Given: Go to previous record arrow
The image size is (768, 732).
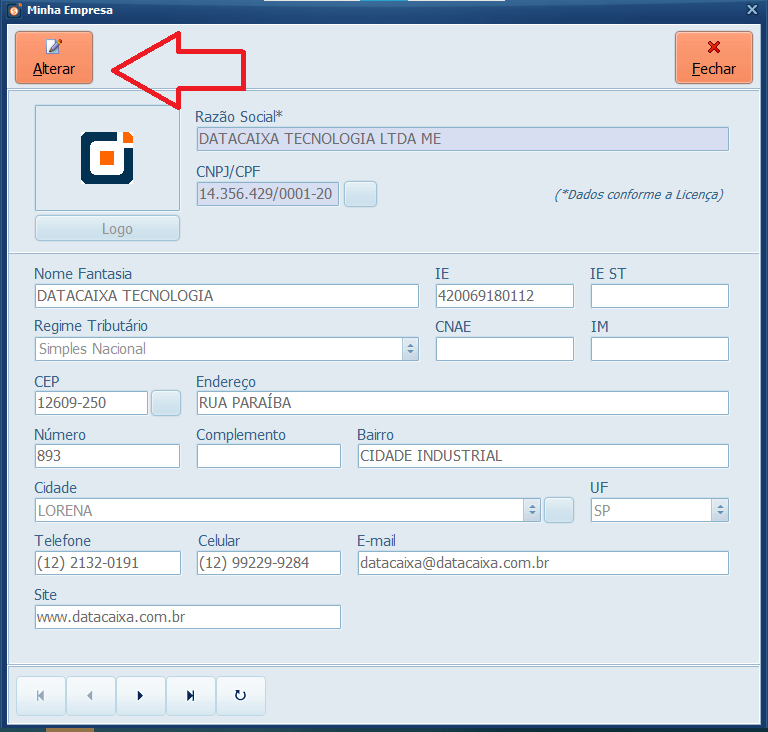Looking at the screenshot, I should click(91, 696).
